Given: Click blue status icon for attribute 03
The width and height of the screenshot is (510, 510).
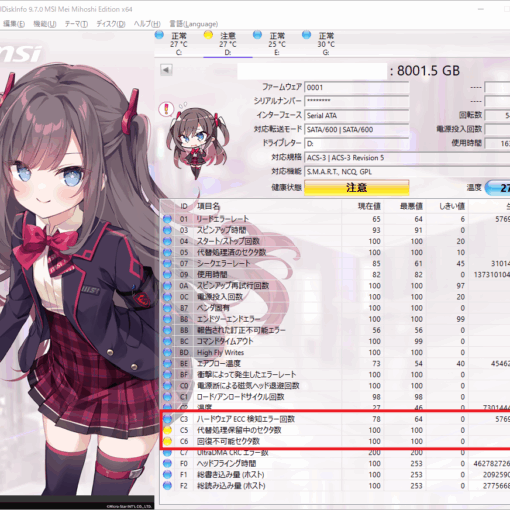Looking at the screenshot, I should pyautogui.click(x=167, y=230).
